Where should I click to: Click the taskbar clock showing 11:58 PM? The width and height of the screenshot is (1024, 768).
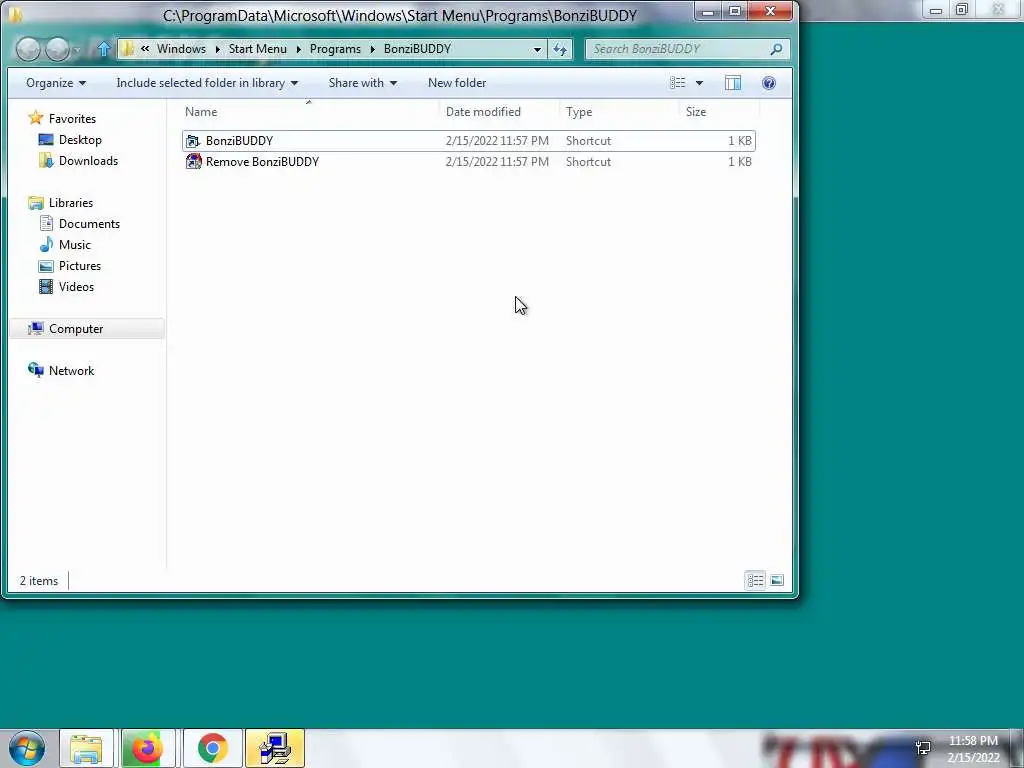pyautogui.click(x=973, y=741)
